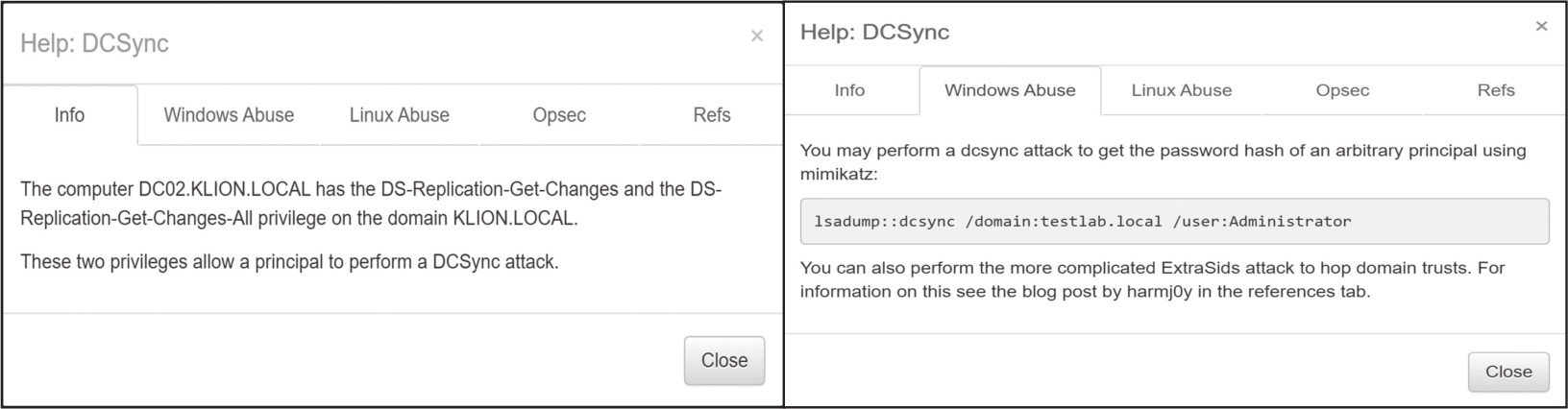The image size is (1568, 409).
Task: Dismiss the left DCSync help via X icon
Action: 757,36
